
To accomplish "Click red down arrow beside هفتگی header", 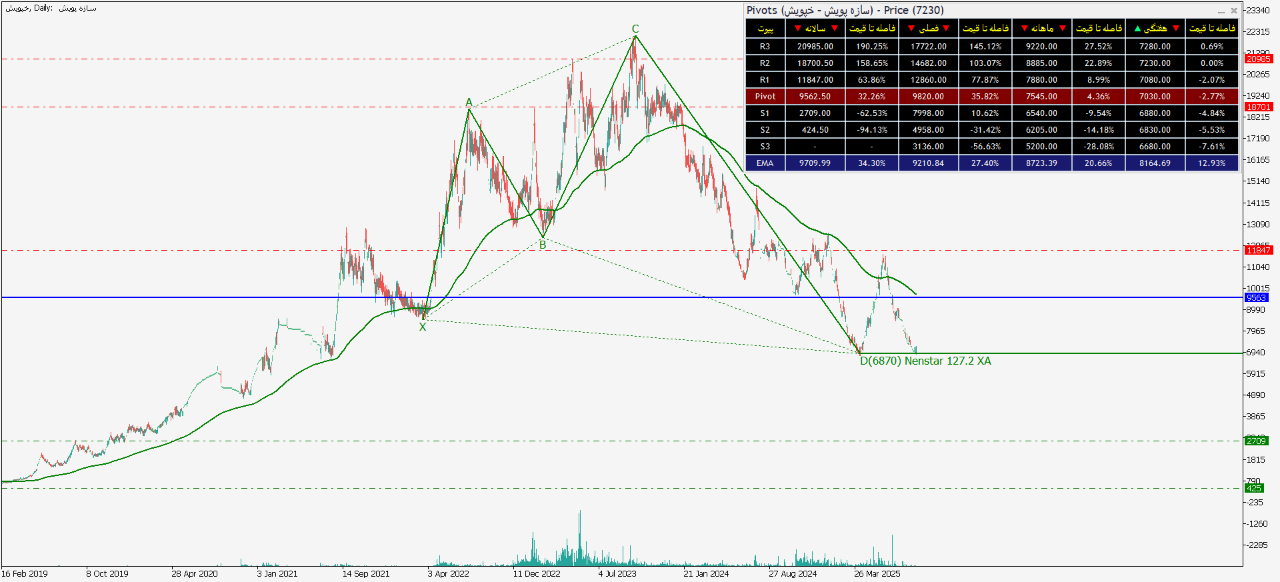I will (1176, 28).
